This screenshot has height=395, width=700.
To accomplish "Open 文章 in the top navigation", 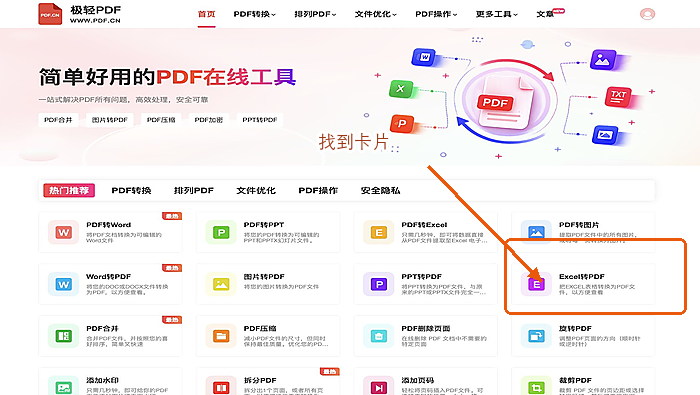I will coord(545,14).
